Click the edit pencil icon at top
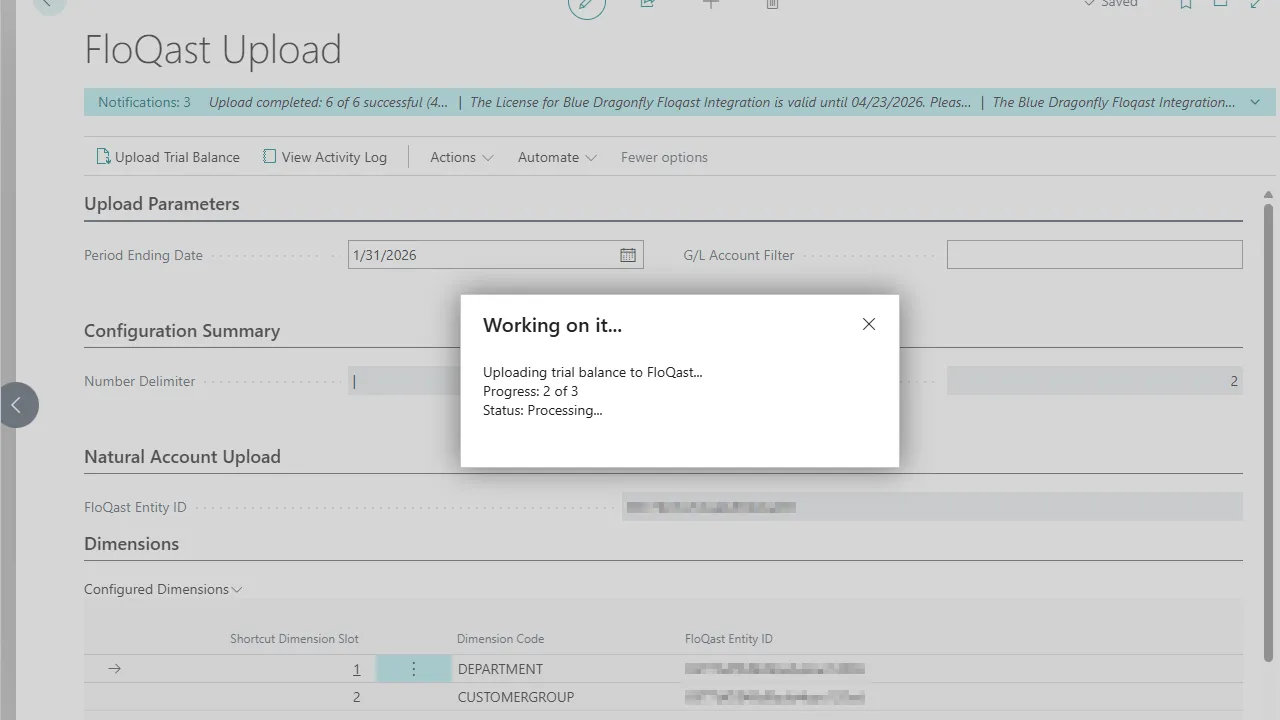The width and height of the screenshot is (1280, 720). (x=587, y=4)
